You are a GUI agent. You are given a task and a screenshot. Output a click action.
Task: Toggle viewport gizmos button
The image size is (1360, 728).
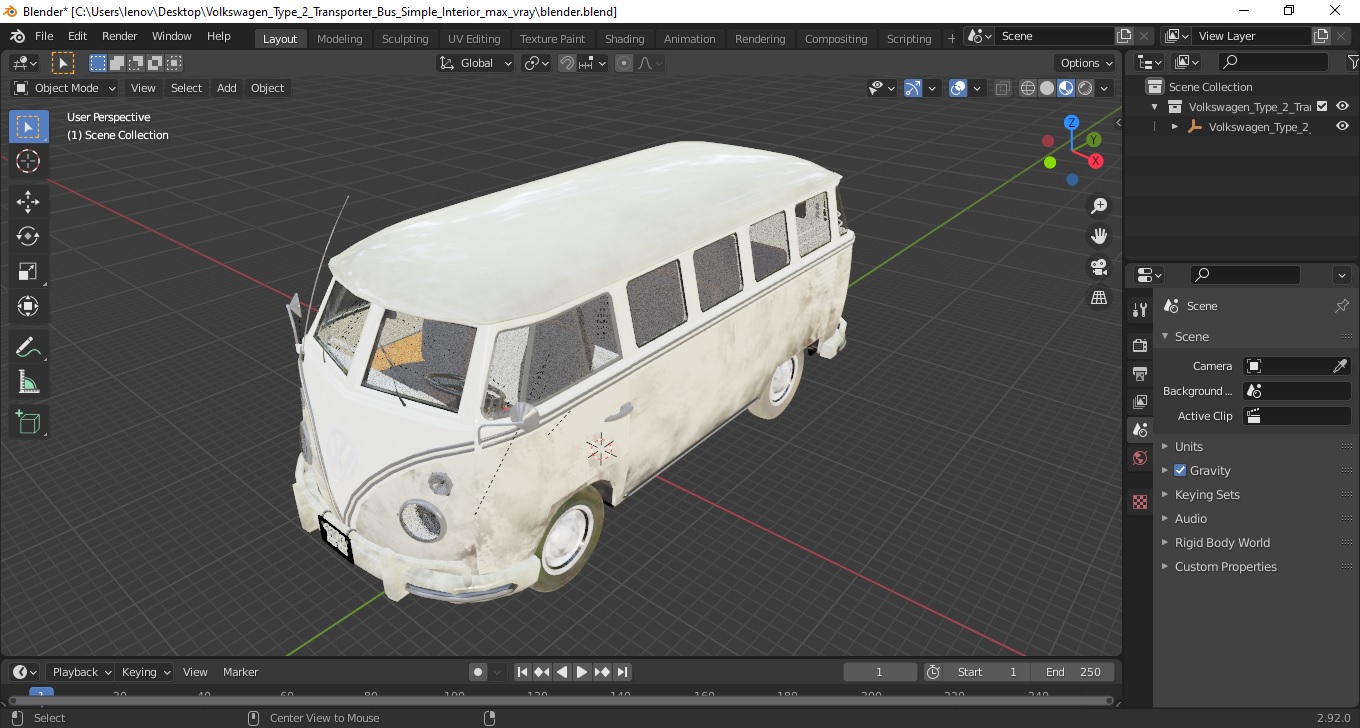[x=913, y=88]
